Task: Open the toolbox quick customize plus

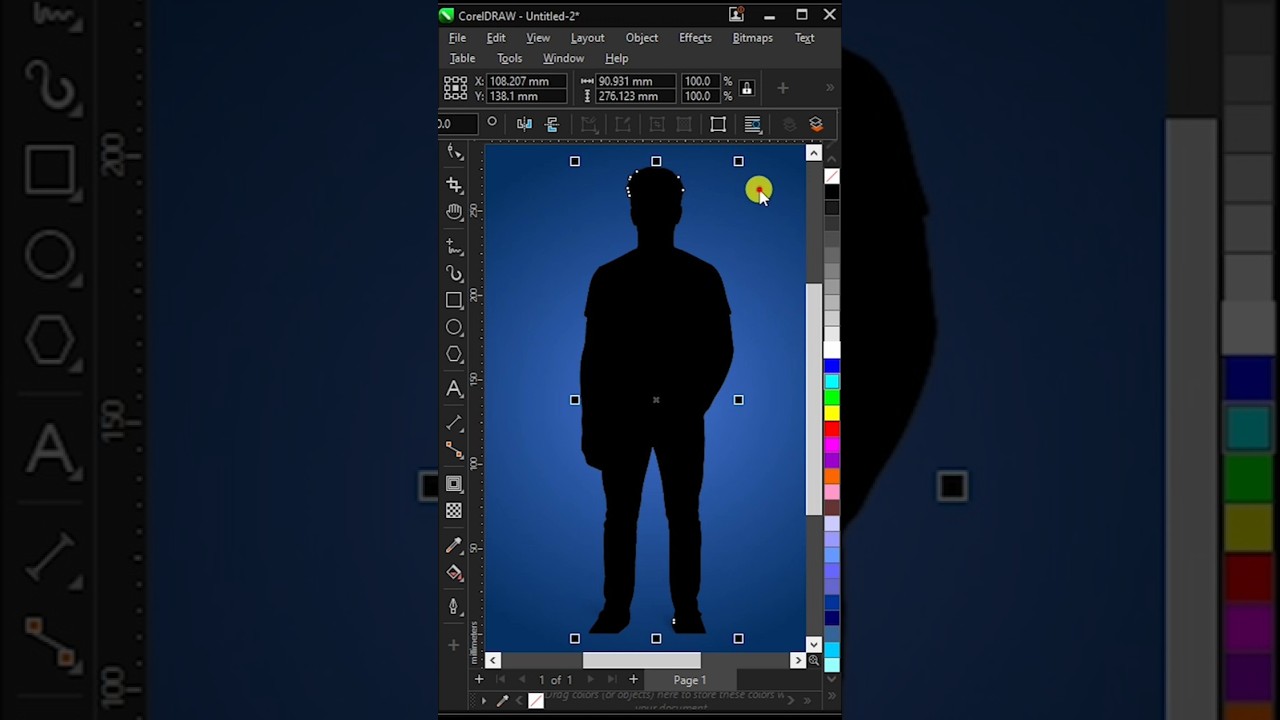Action: point(454,645)
